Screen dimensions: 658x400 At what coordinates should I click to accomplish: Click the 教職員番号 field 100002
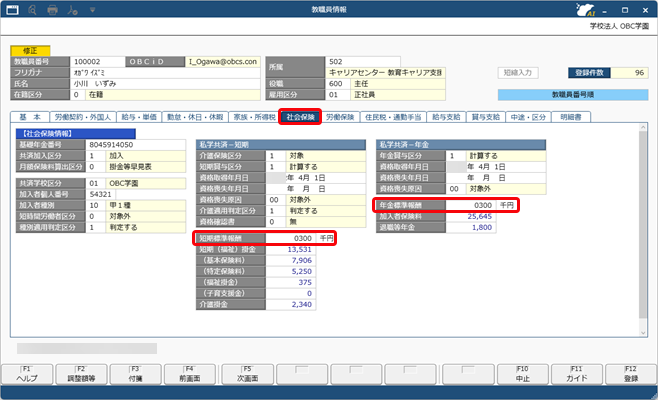pos(97,62)
